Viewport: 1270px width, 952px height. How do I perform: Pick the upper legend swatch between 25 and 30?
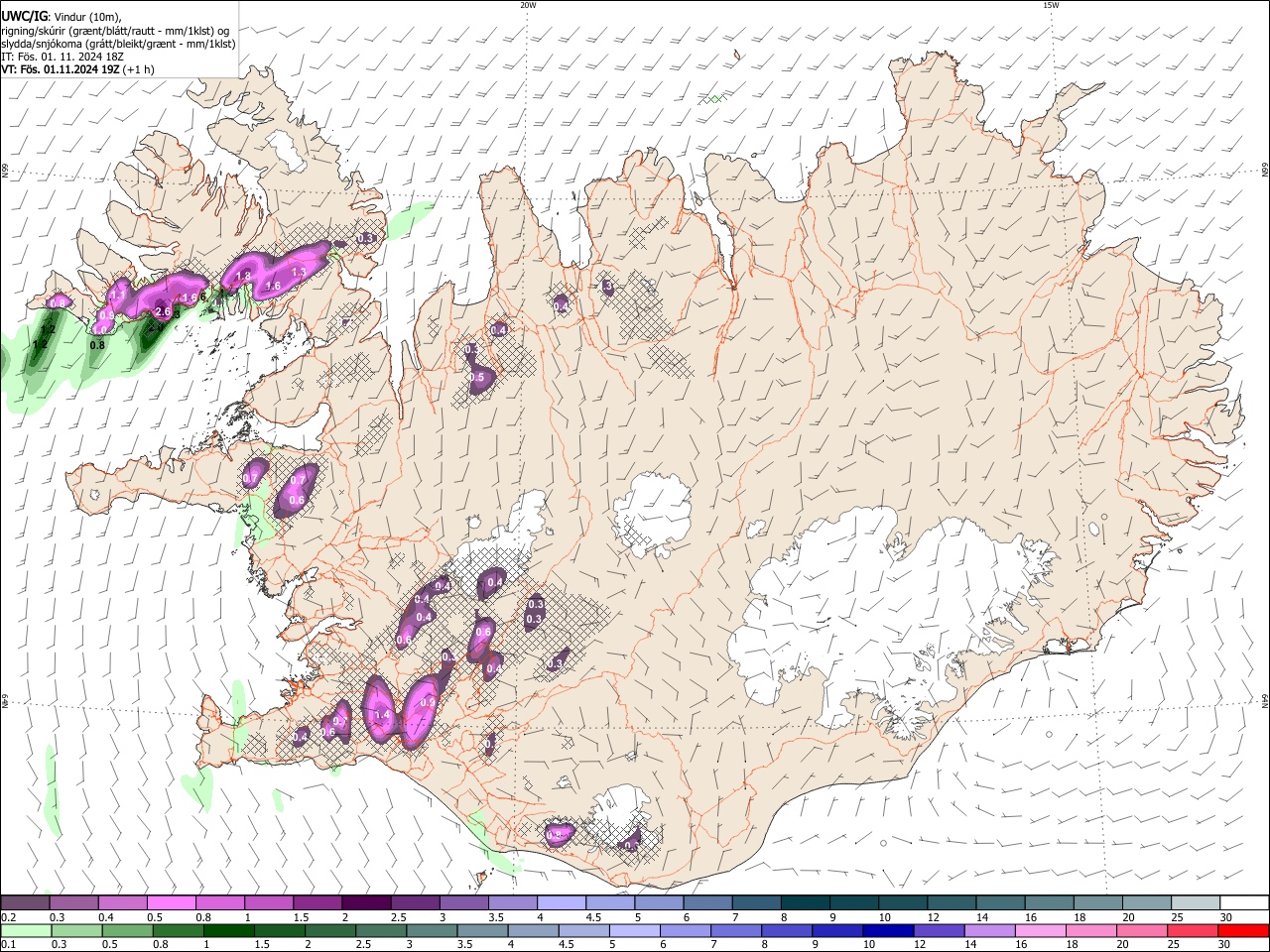(x=1196, y=902)
